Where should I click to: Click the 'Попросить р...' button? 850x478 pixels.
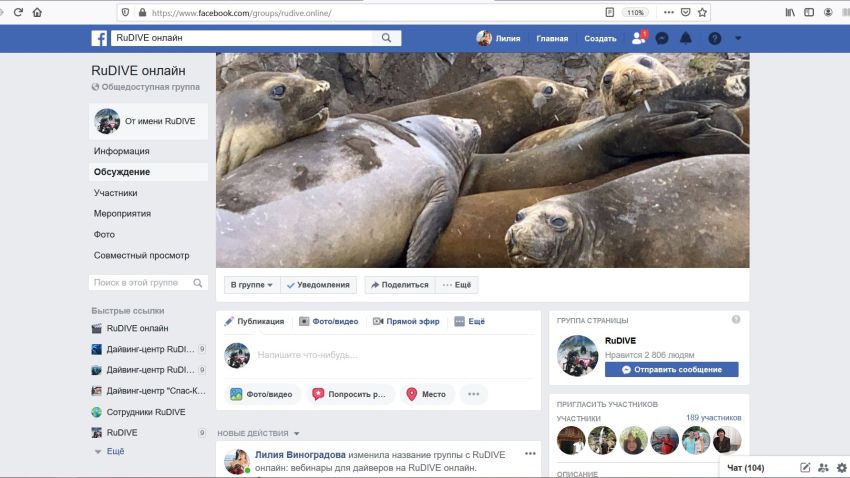click(349, 394)
